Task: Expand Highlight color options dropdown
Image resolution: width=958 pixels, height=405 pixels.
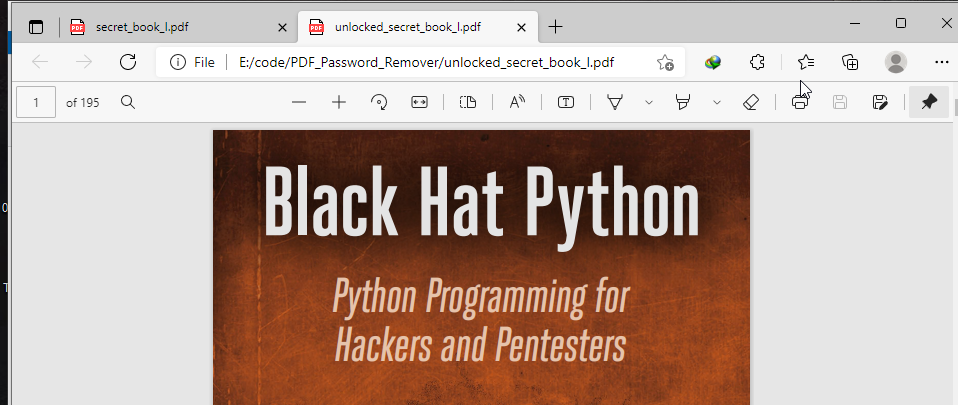Action: pyautogui.click(x=717, y=103)
